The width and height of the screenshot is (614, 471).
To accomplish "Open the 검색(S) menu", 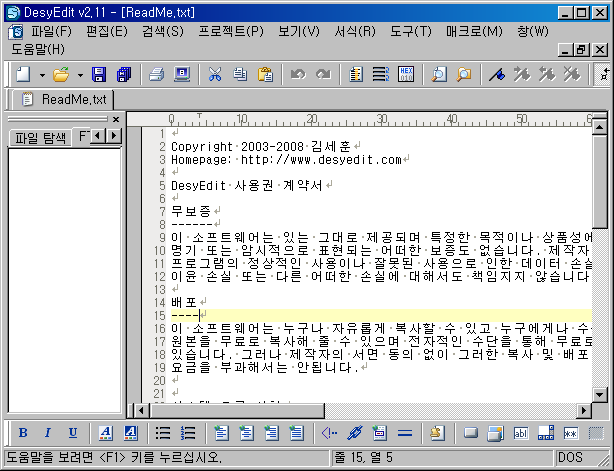I will pyautogui.click(x=163, y=31).
